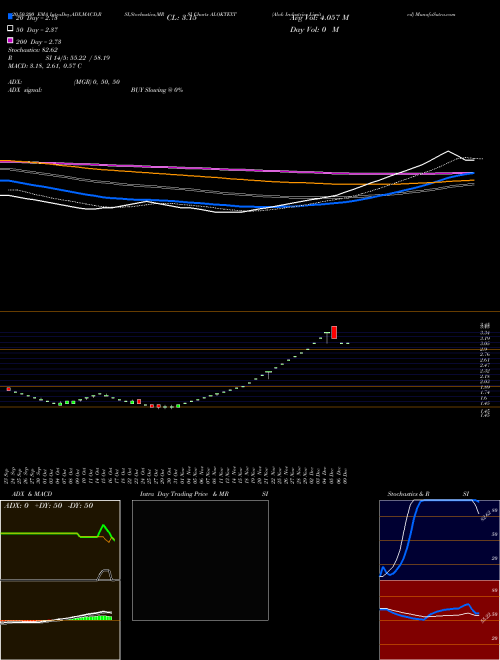Click the 'Intra Day Trading Price & MR' title
Screen dimensions: 500x660
point(184,494)
